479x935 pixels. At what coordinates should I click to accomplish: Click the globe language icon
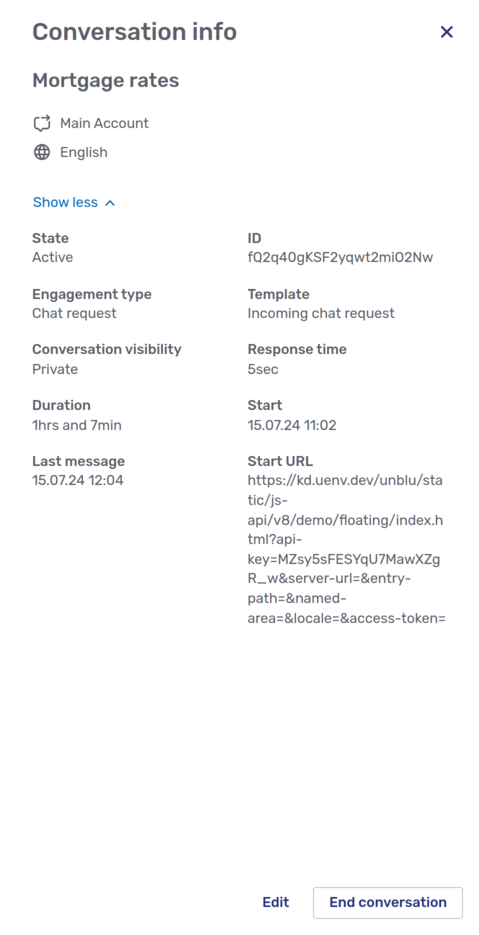point(42,152)
